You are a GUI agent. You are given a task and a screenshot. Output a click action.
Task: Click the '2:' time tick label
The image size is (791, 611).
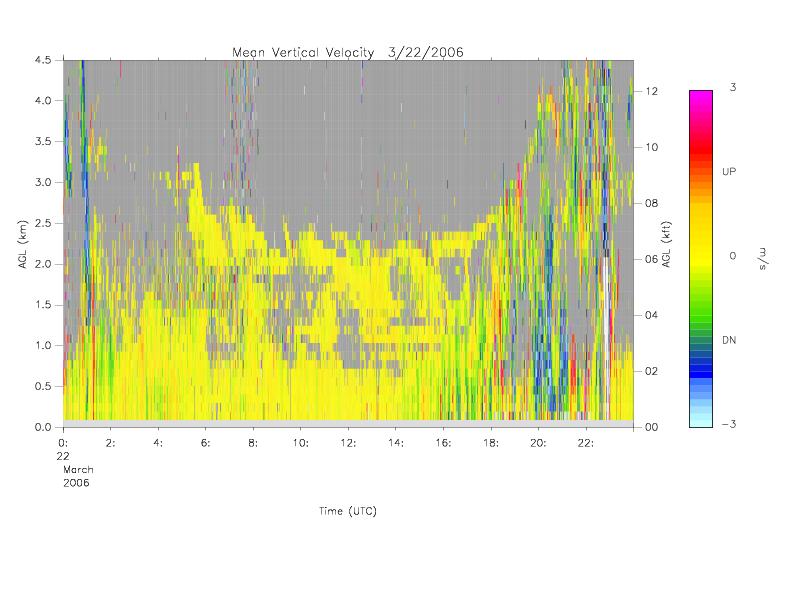tap(110, 443)
